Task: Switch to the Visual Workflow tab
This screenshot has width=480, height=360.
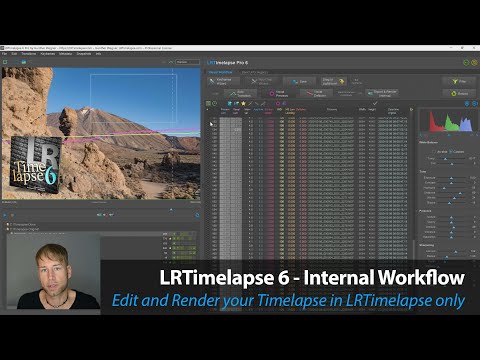Action: point(220,72)
